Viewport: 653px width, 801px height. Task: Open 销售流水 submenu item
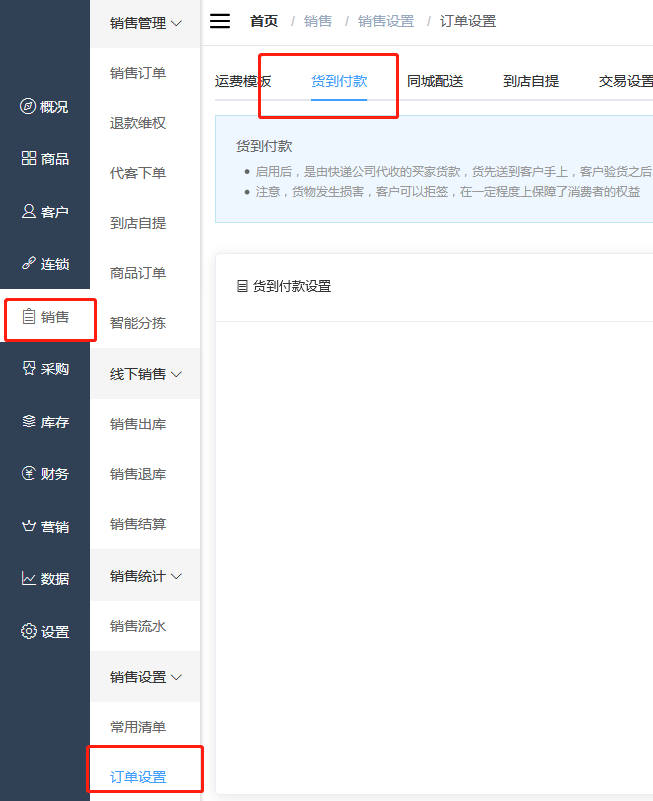pyautogui.click(x=138, y=626)
